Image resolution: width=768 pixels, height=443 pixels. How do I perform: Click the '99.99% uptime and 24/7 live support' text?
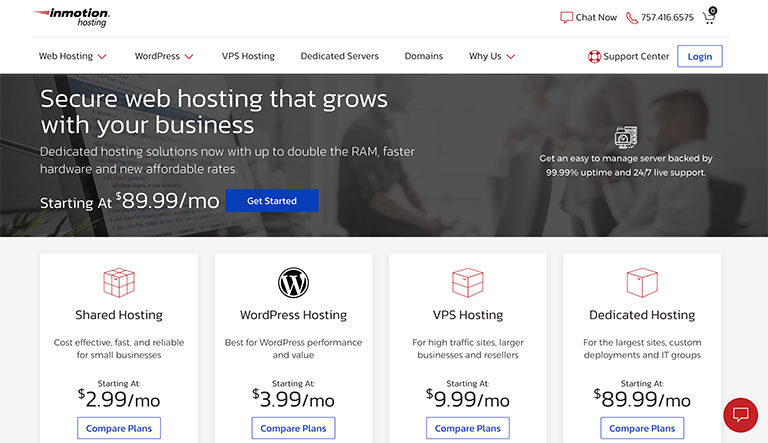click(x=626, y=172)
